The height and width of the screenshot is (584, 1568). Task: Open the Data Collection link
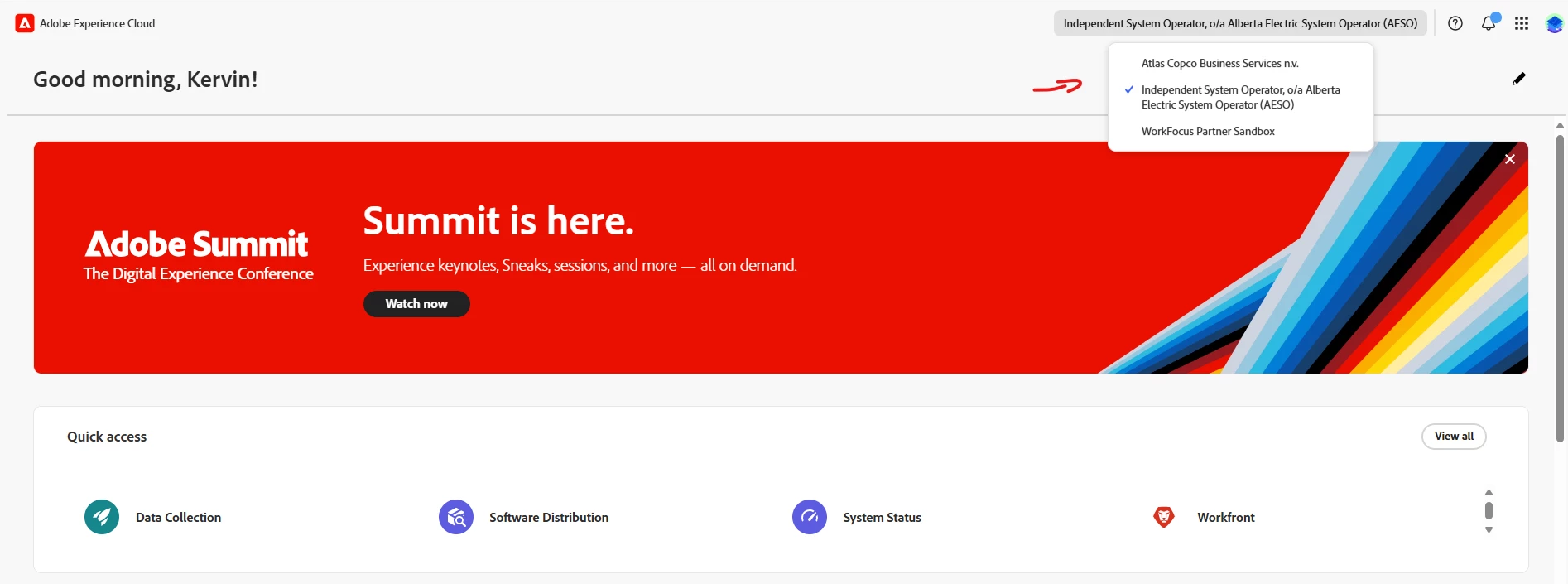178,517
